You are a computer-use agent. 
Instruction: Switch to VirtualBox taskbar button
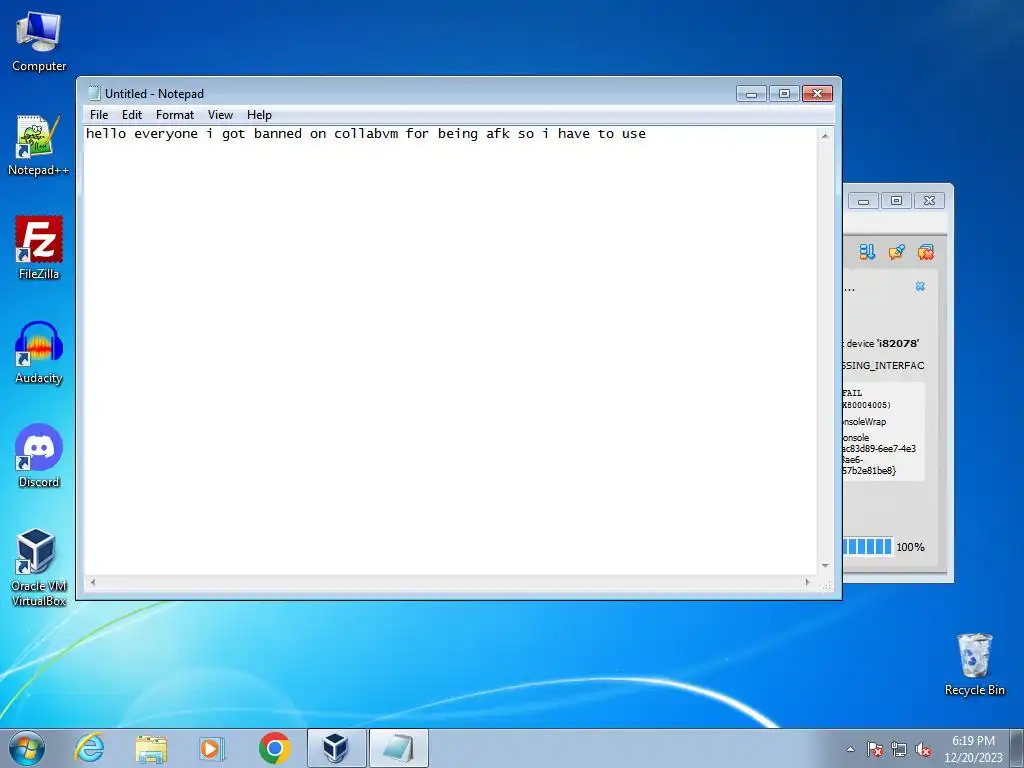336,748
